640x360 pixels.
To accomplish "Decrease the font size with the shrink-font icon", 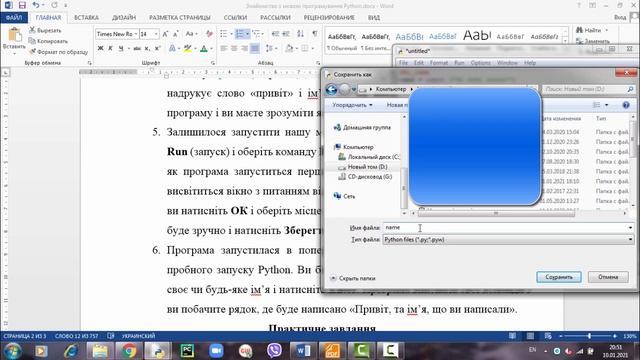I will tap(176, 34).
